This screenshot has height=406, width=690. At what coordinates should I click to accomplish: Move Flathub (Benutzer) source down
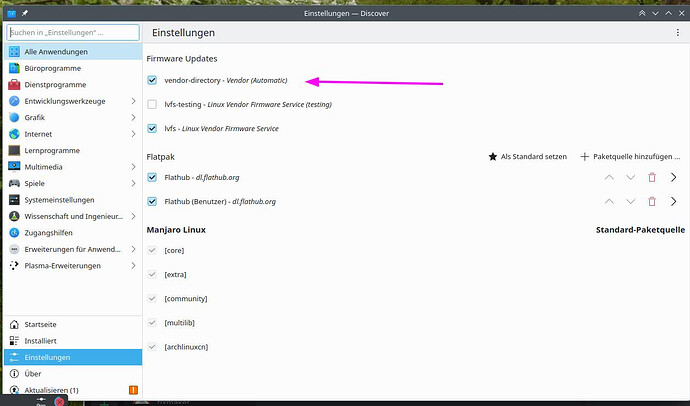631,201
